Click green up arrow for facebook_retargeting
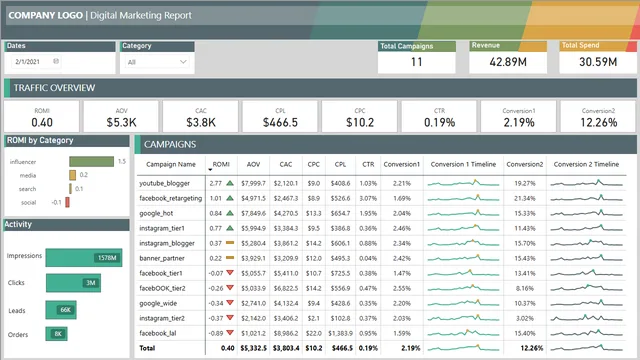Screen dimensions: 640x360 230,198
